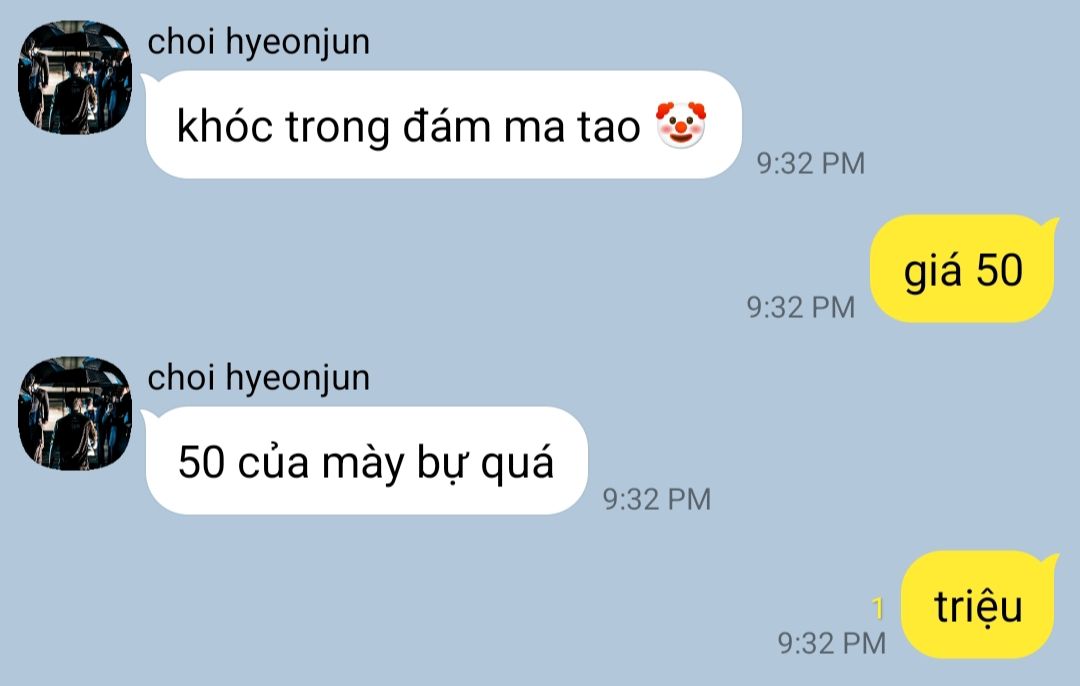Tap the timestamp next to the clown message
The height and width of the screenshot is (686, 1080).
811,163
